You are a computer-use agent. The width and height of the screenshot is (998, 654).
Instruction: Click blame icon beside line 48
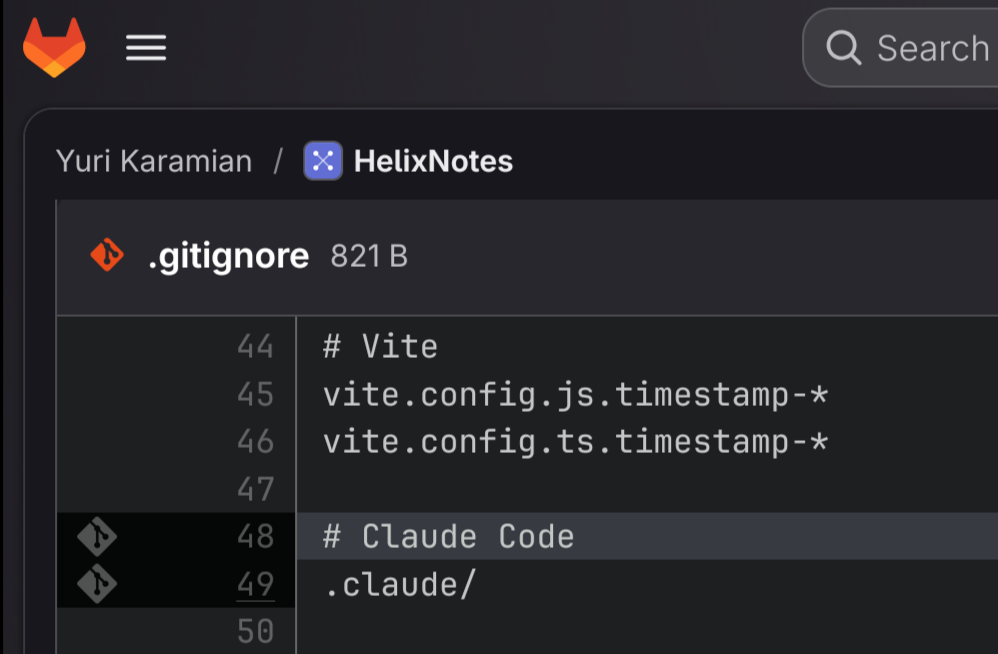pos(97,536)
